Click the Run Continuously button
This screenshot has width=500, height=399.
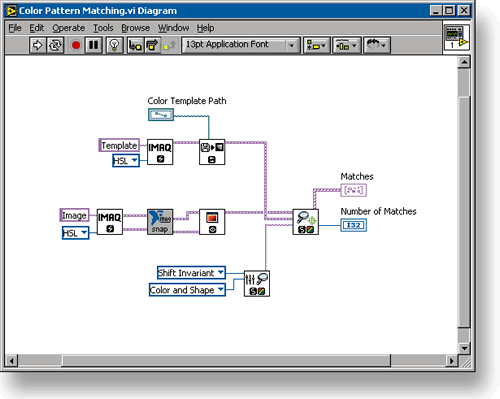click(55, 45)
